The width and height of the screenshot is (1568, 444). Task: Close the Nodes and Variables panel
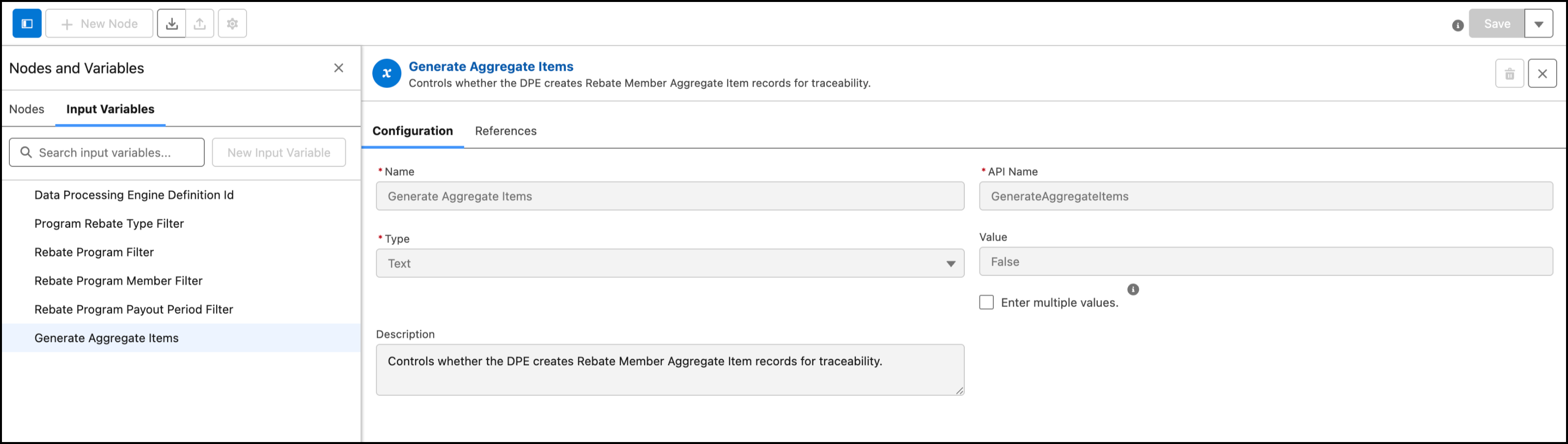pyautogui.click(x=339, y=67)
